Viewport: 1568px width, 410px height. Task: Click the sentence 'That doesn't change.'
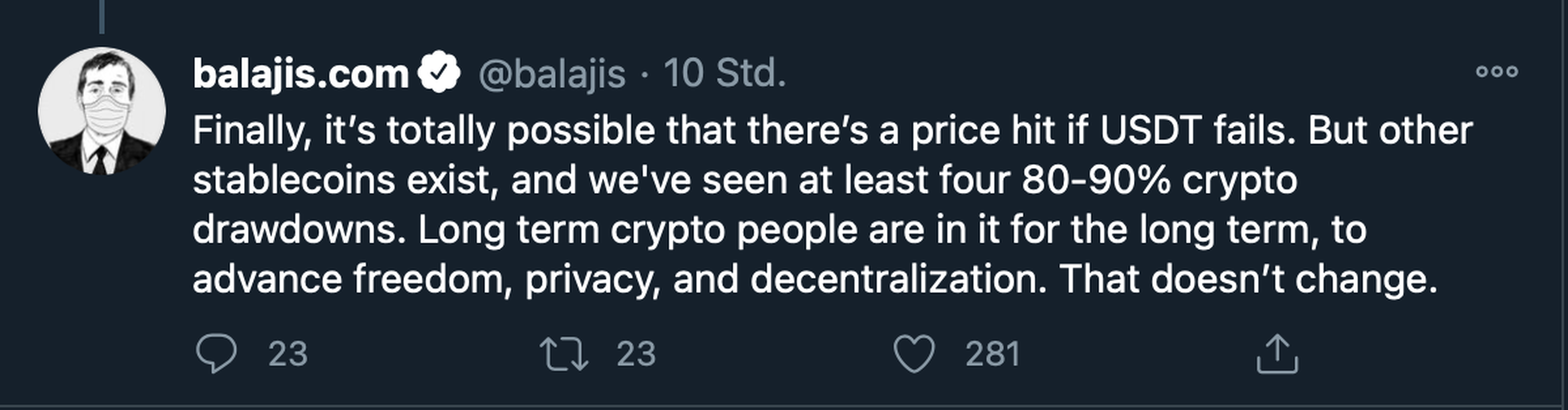point(1248,280)
